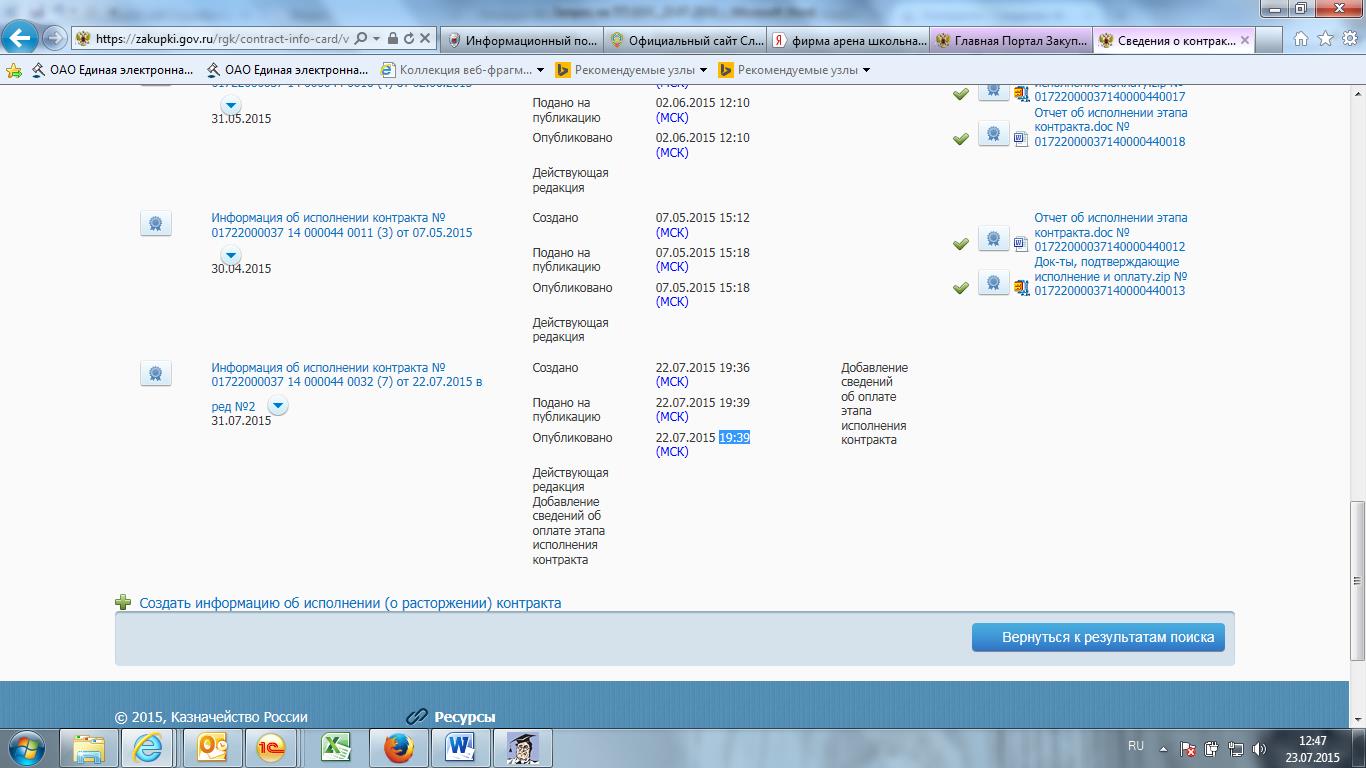Click signature icon next to document 0013
Viewport: 1366px width, 768px height.
[993, 283]
